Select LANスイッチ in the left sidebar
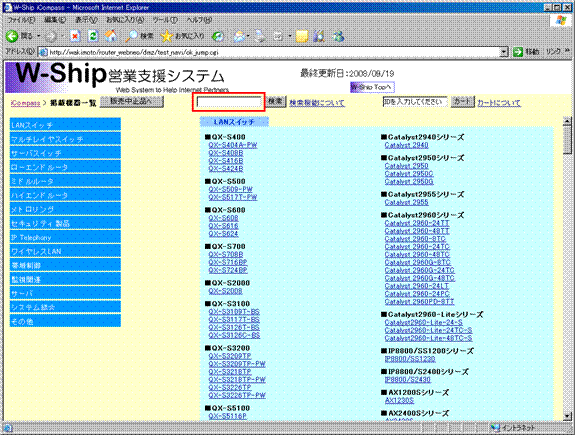The image size is (576, 436). [65, 125]
